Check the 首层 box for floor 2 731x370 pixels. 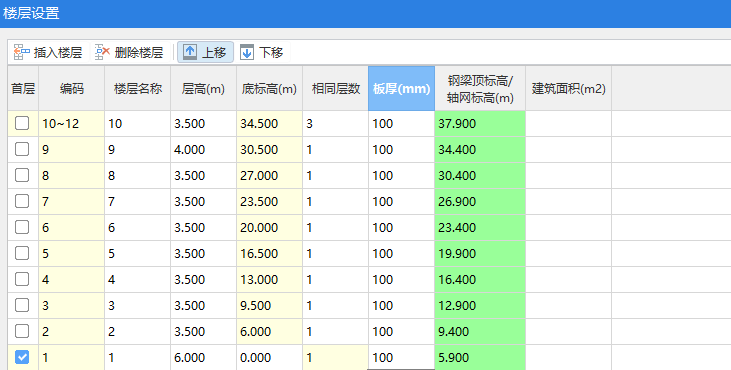(x=22, y=331)
